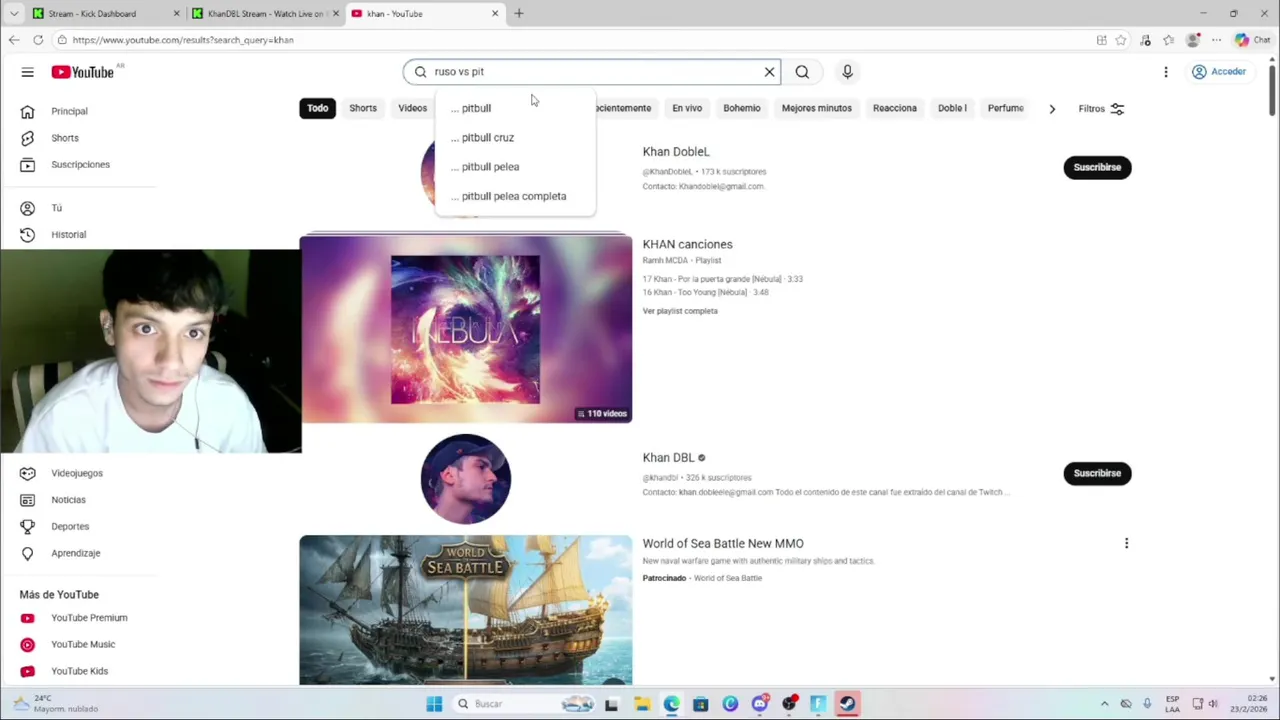Image resolution: width=1280 pixels, height=720 pixels.
Task: Select the Bohemio filter chip
Action: (742, 108)
